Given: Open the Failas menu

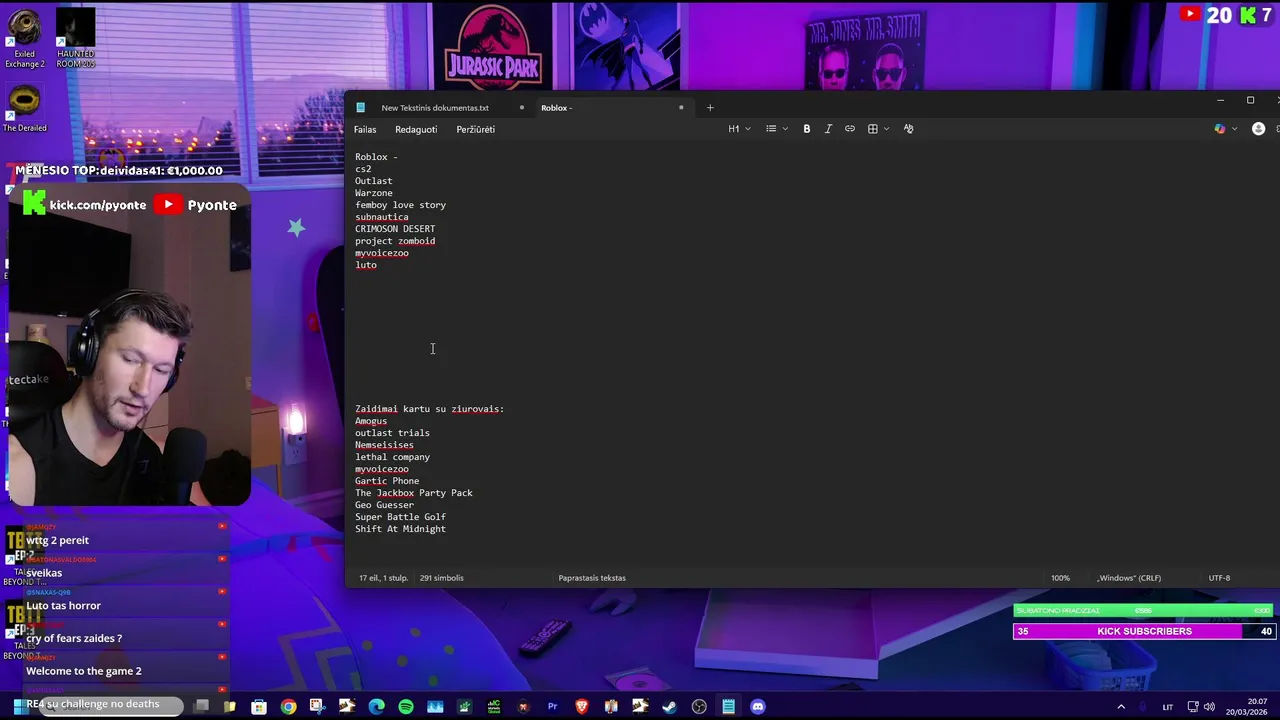Looking at the screenshot, I should (x=365, y=129).
